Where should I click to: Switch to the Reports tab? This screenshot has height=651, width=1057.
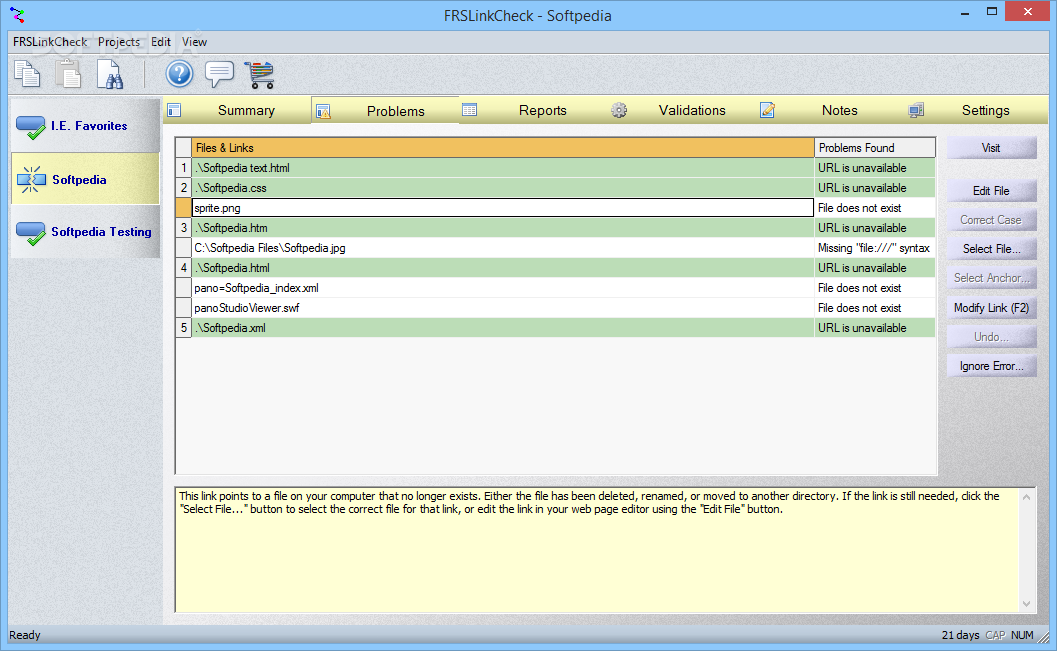(x=534, y=110)
